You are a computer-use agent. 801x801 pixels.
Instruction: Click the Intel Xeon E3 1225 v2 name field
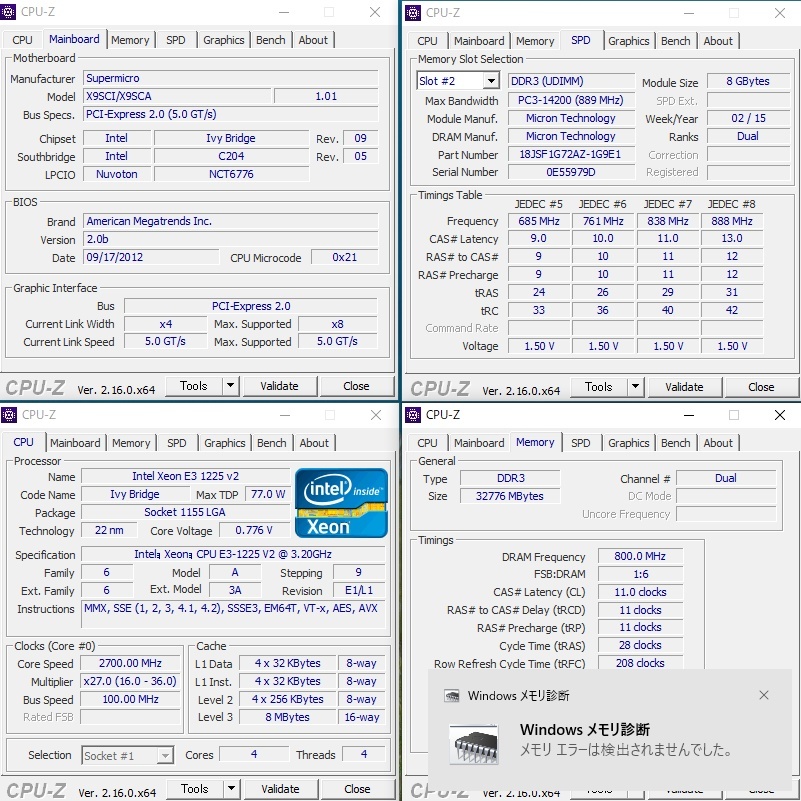pyautogui.click(x=185, y=476)
